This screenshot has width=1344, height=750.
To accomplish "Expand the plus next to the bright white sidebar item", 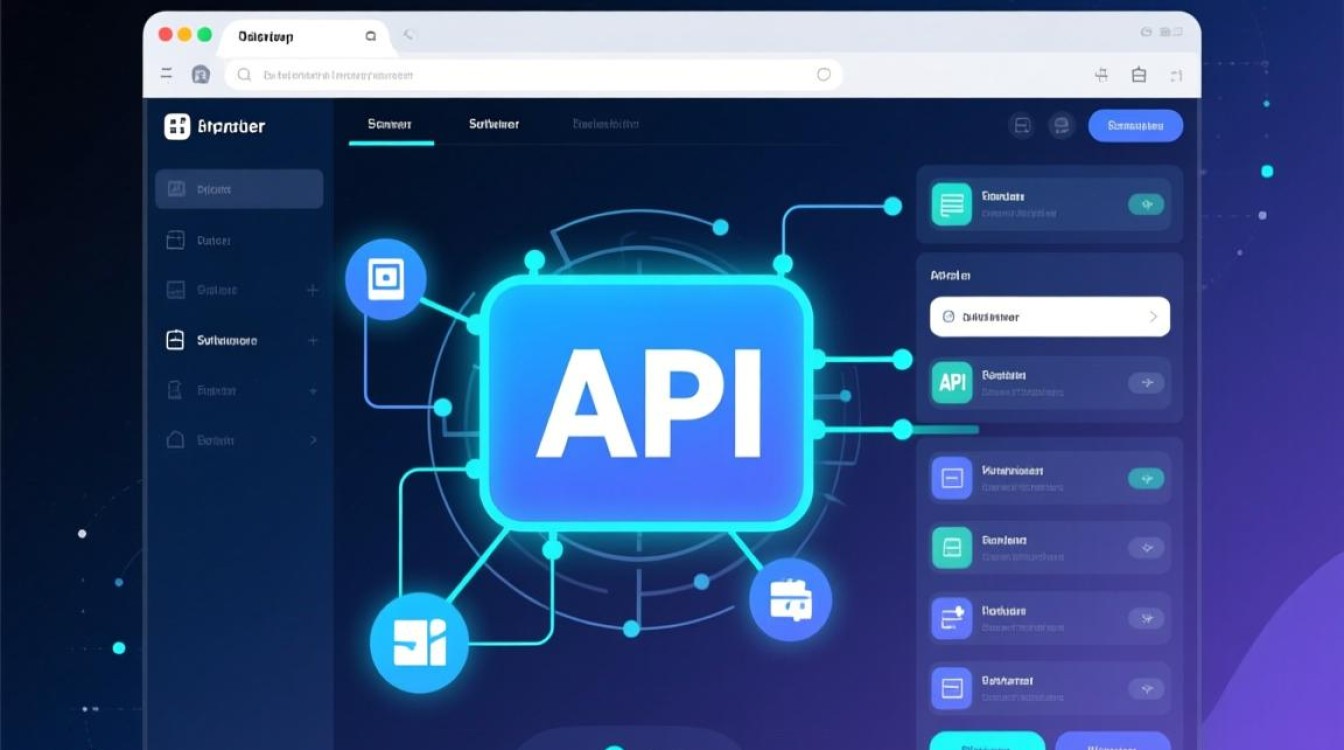I will [313, 341].
